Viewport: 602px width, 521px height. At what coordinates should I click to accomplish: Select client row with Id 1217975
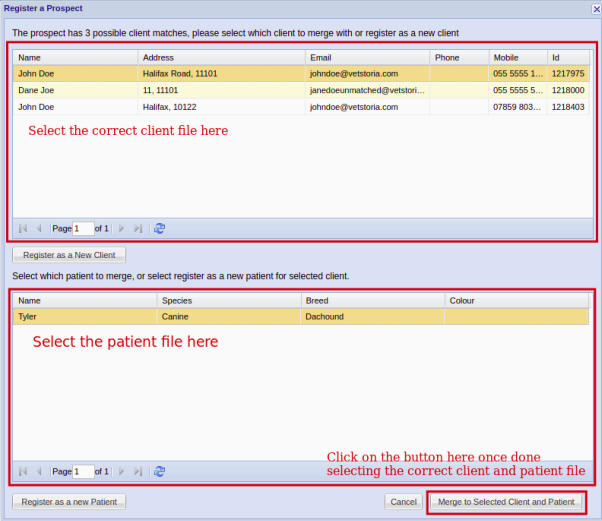click(301, 73)
